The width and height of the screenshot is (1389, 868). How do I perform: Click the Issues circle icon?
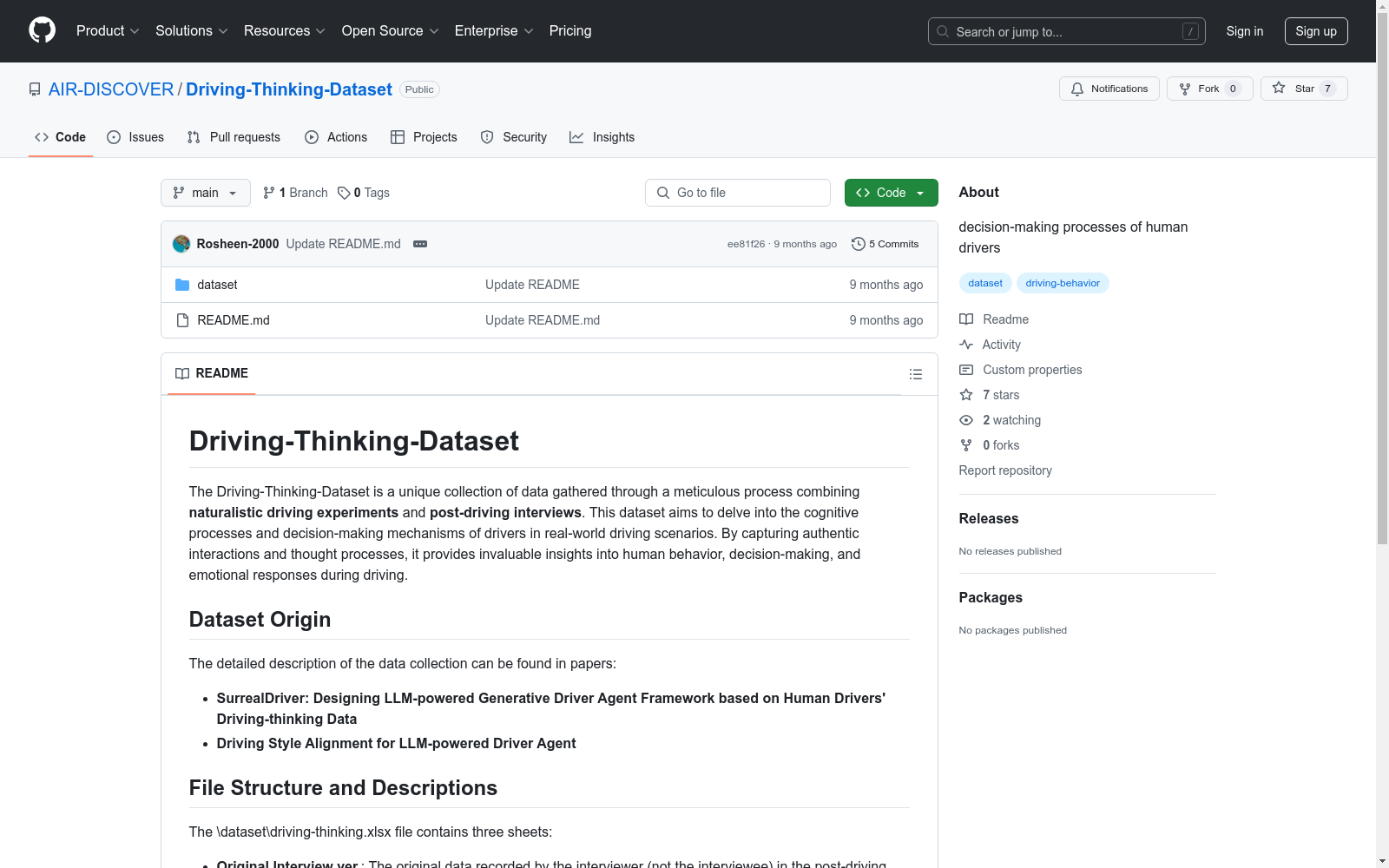(114, 137)
